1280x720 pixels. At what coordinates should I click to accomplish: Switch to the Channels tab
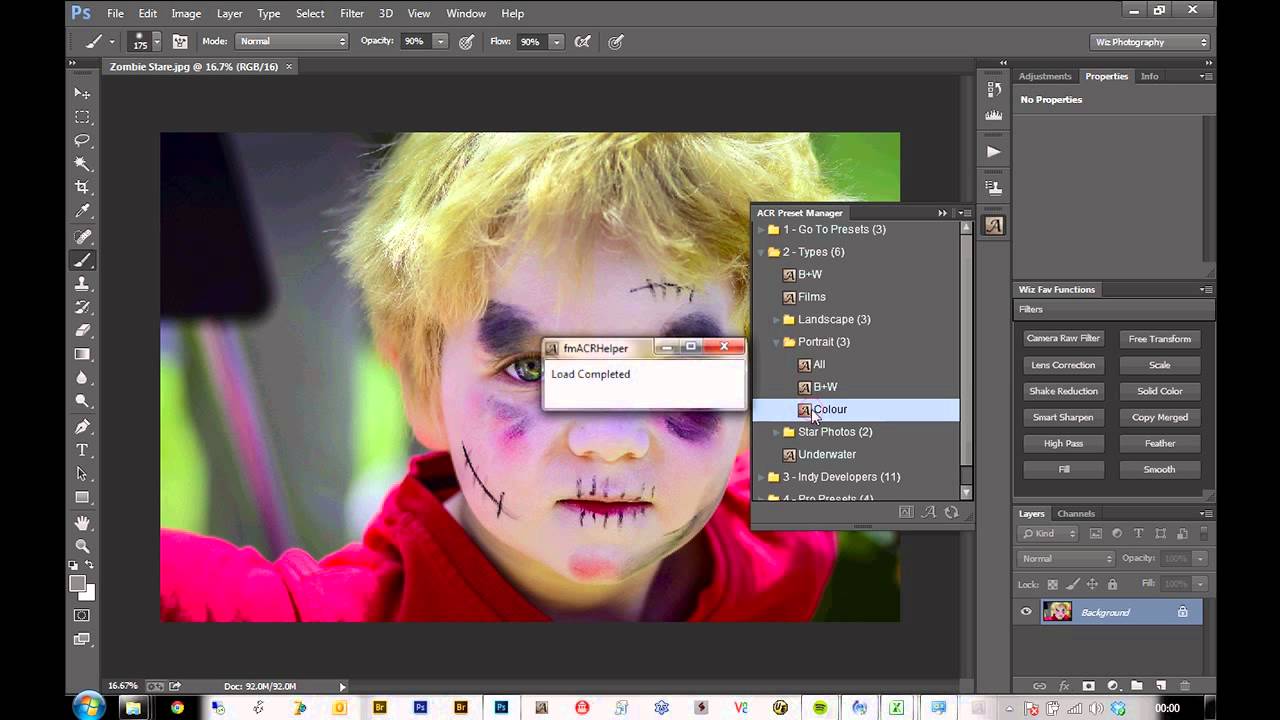(x=1076, y=514)
